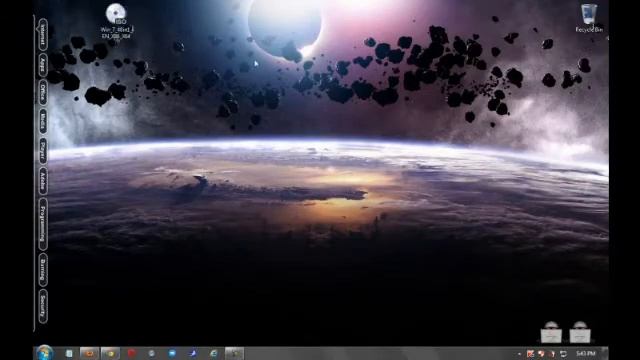Open the yellow highlighted taskbar app
The width and height of the screenshot is (640, 360).
[111, 353]
